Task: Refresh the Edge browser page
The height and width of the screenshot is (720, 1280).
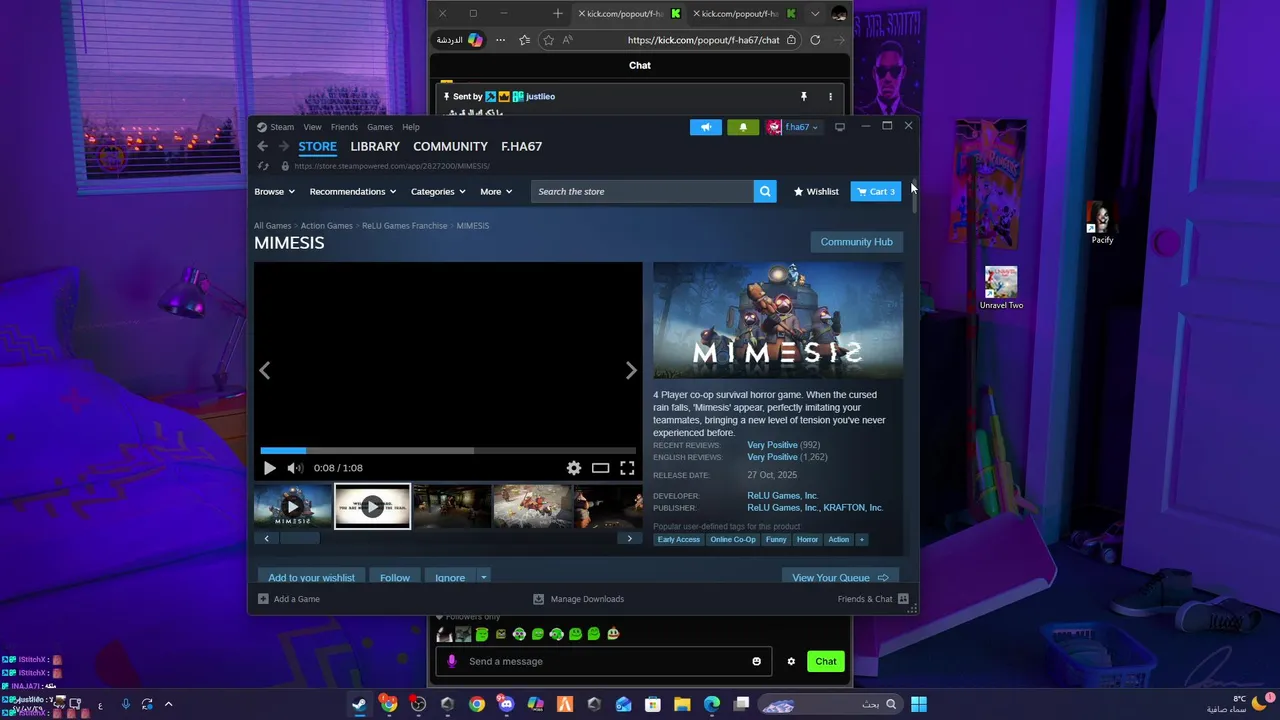Action: [815, 40]
